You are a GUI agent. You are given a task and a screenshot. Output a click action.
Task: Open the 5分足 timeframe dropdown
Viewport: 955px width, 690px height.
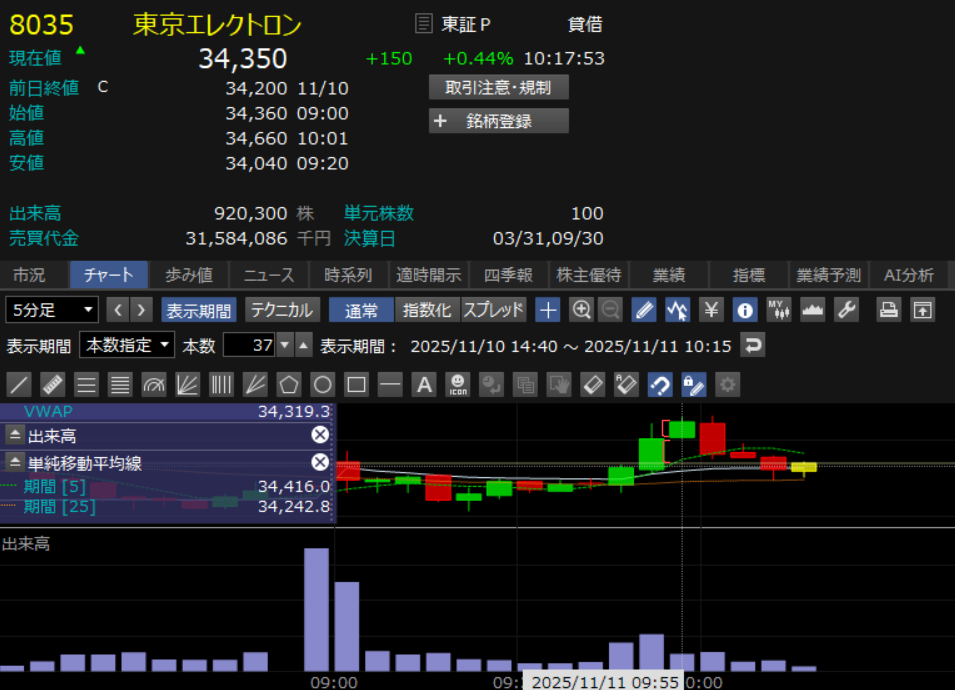[53, 310]
